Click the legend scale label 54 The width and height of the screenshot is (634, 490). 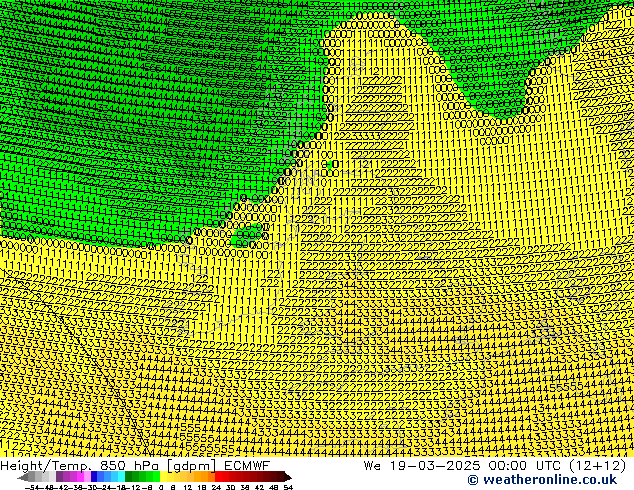click(x=288, y=487)
